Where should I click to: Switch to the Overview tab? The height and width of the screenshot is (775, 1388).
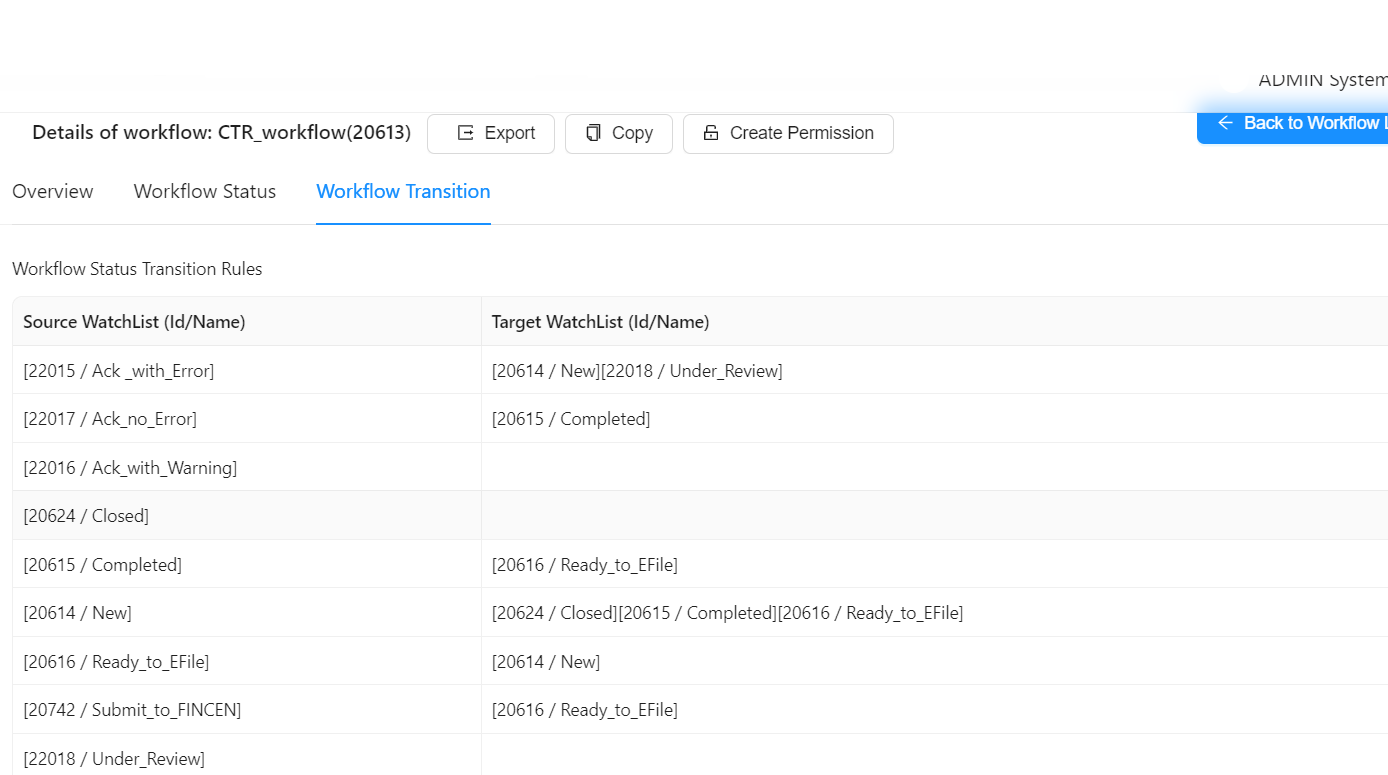(x=53, y=191)
